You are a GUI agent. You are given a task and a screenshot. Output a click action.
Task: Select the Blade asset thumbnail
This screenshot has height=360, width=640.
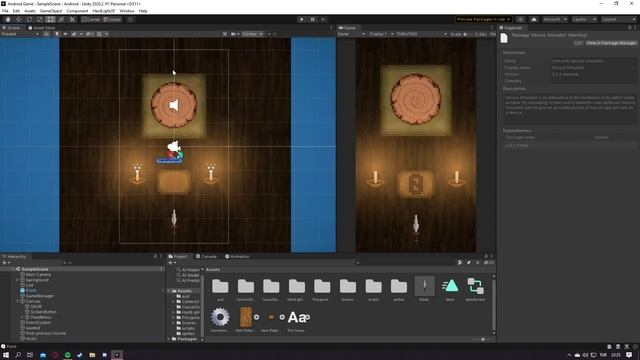[424, 286]
